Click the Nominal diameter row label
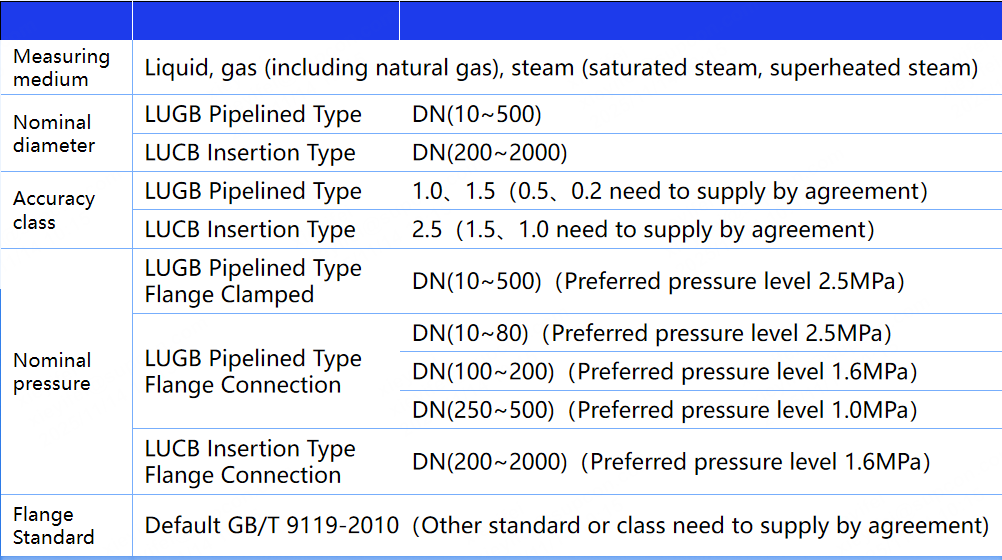Screen dimensions: 1002x560 (x=54, y=134)
